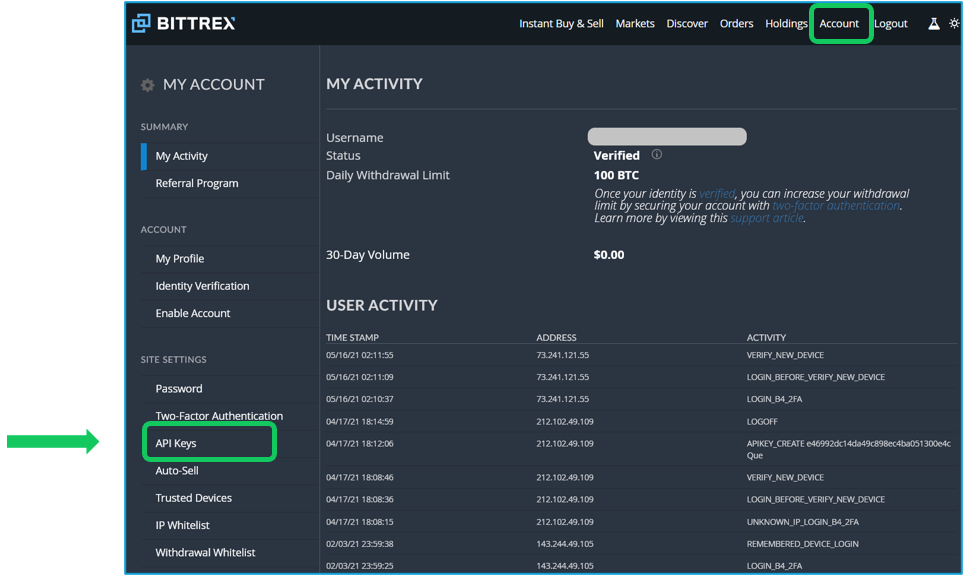Select the Account menu item

click(x=838, y=23)
